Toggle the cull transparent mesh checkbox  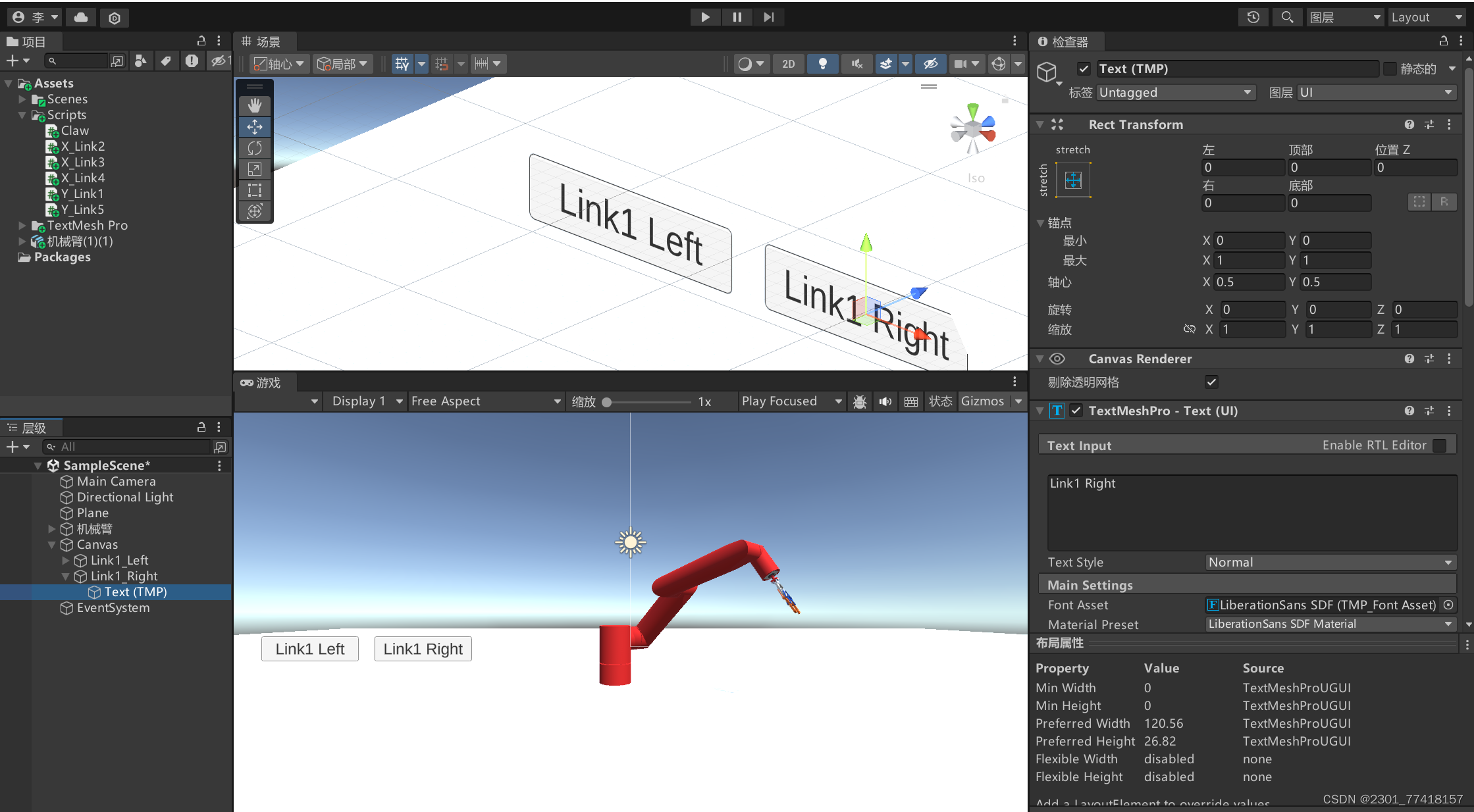tap(1211, 382)
